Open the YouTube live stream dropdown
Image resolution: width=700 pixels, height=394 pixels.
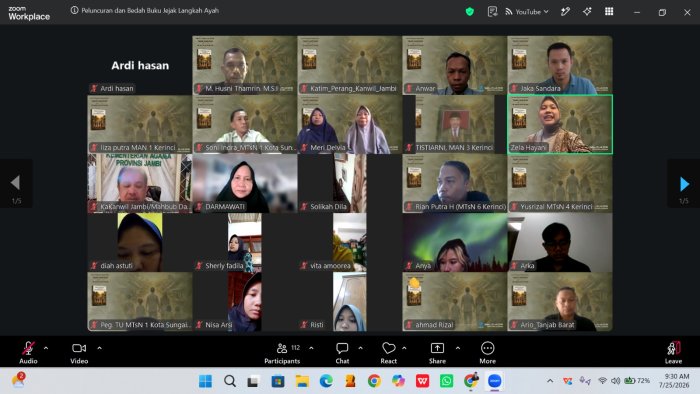tap(527, 12)
